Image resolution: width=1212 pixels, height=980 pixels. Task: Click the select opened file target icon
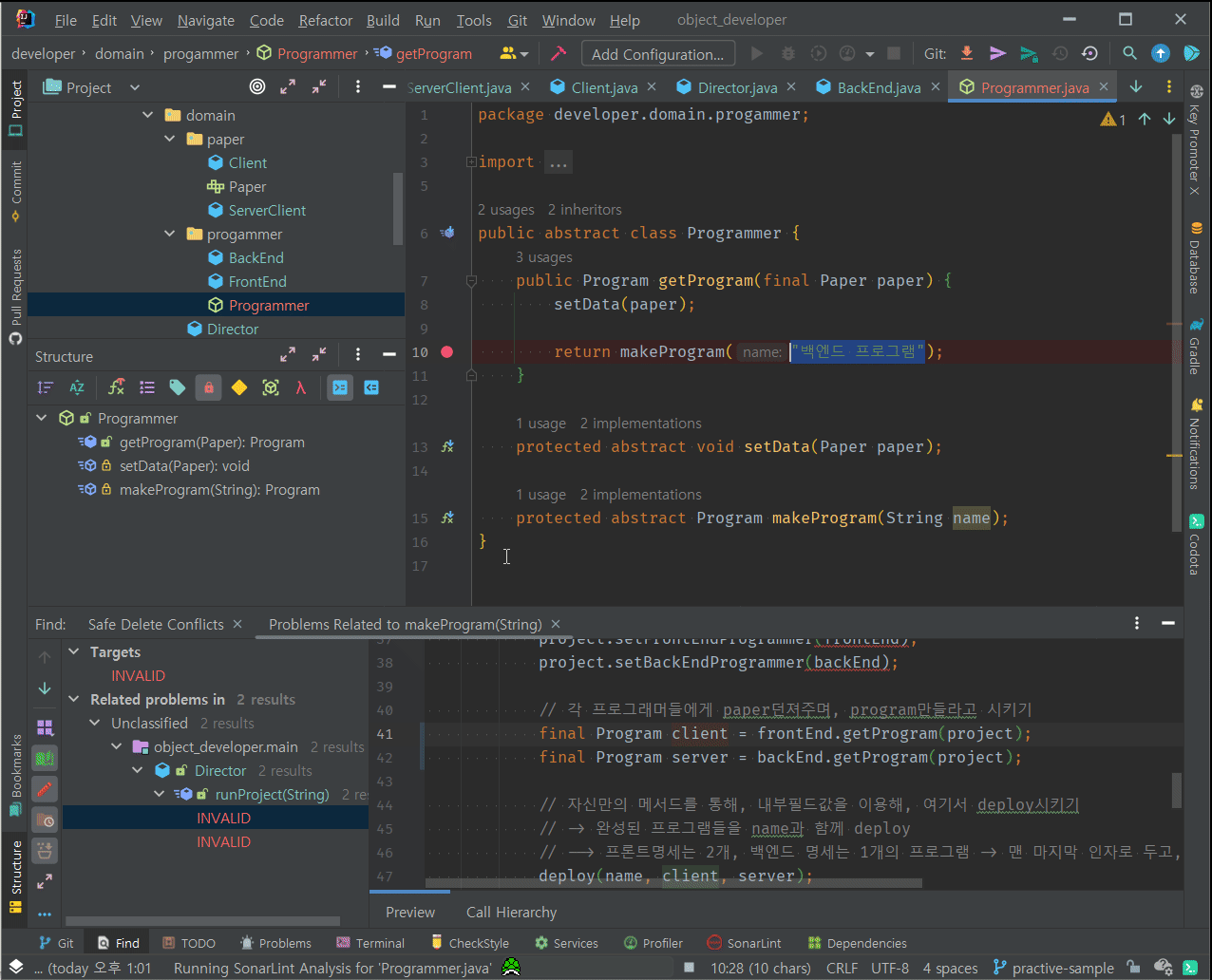click(x=257, y=87)
